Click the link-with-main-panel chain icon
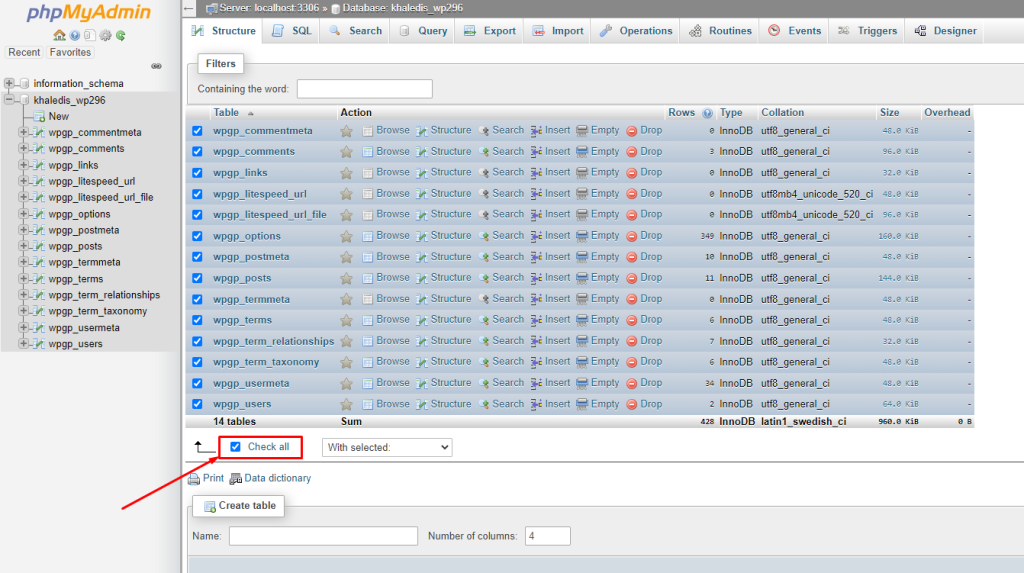Viewport: 1024px width, 573px height. click(x=156, y=66)
